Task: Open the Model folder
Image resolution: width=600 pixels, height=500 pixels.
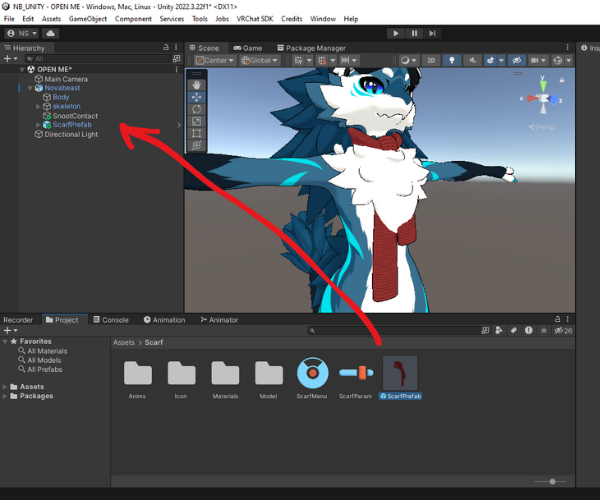Action: tap(269, 378)
